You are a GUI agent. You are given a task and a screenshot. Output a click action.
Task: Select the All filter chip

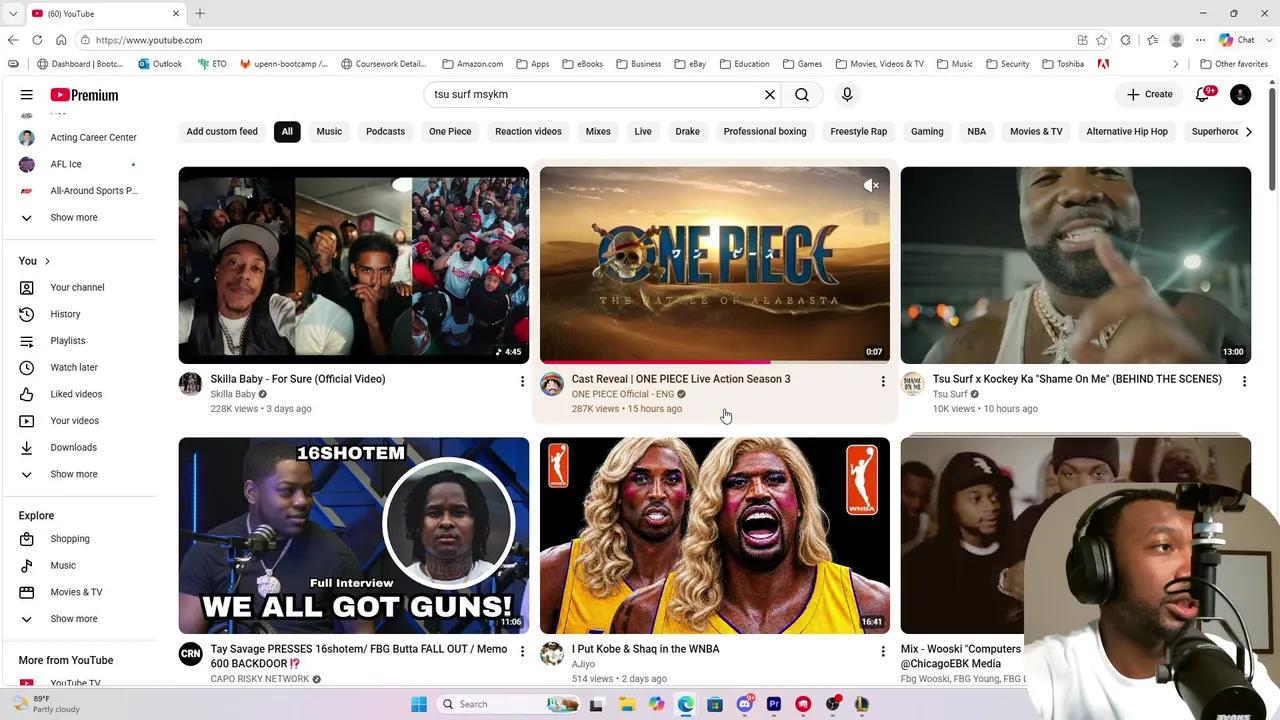tap(287, 131)
